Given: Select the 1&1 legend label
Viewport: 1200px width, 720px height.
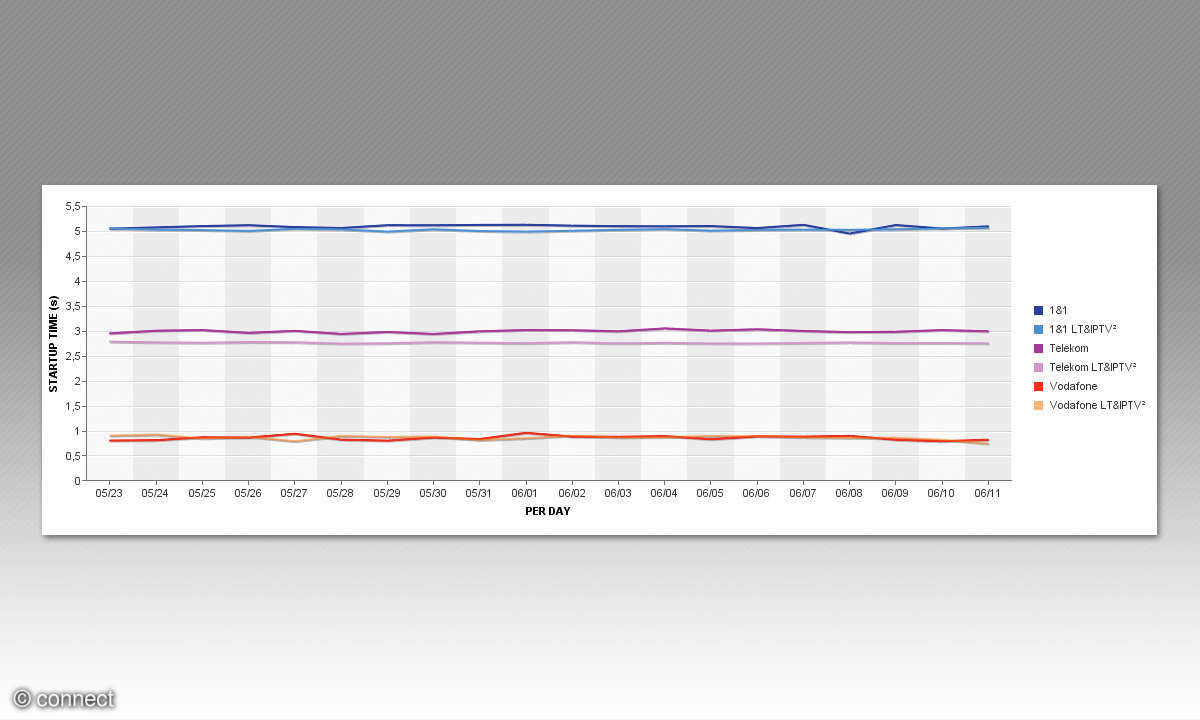Looking at the screenshot, I should [x=1057, y=310].
